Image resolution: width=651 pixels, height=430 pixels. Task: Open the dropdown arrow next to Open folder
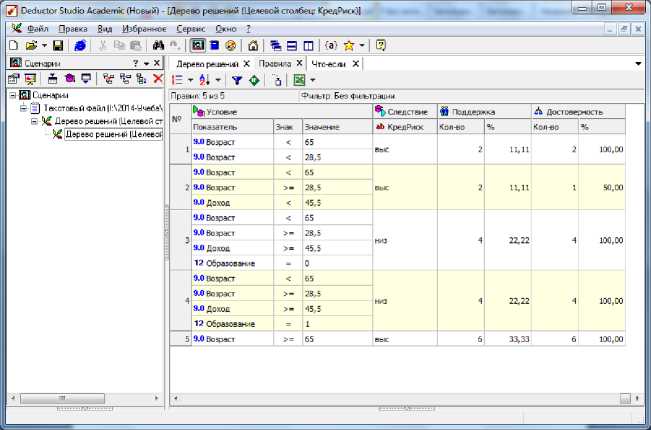pos(44,46)
